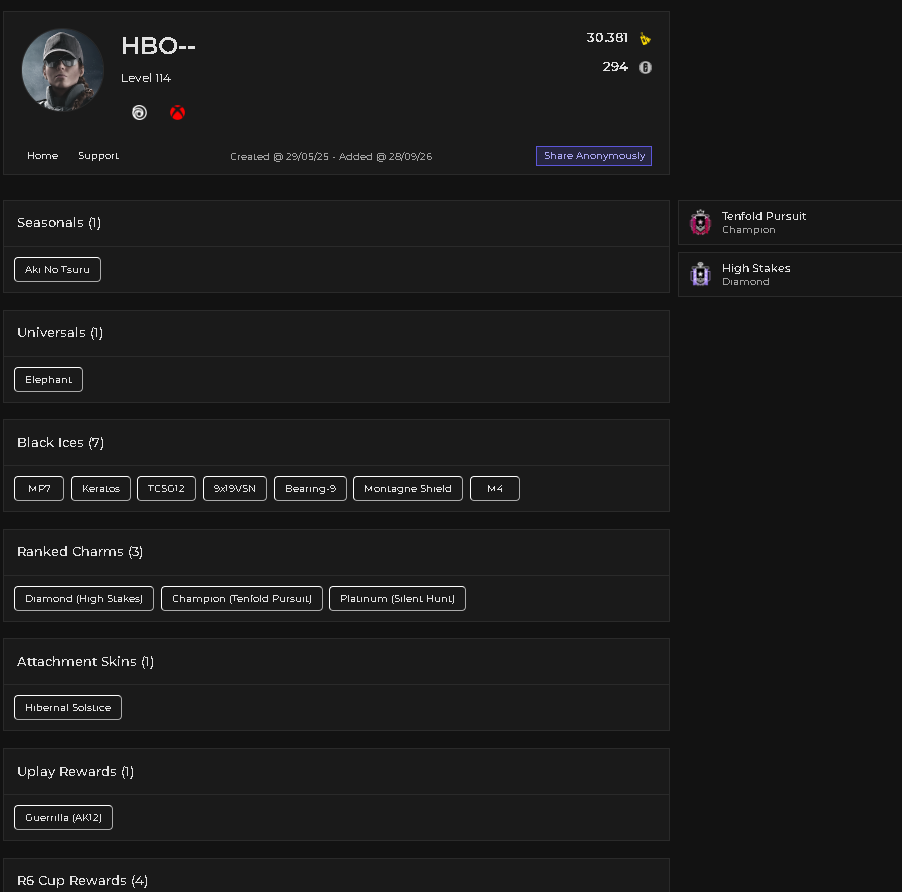Select the Guerrilla (AK12) Uplay reward
Viewport: 902px width, 892px height.
click(x=63, y=818)
